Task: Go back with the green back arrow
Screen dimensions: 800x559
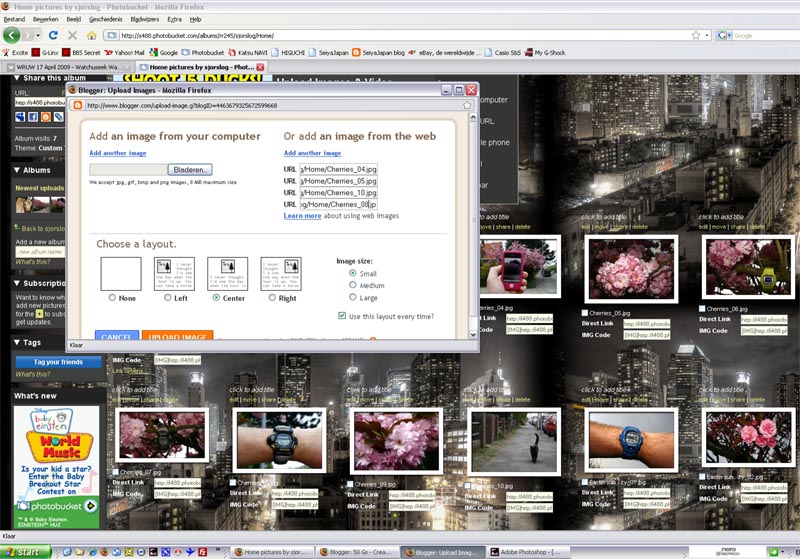Action: point(11,35)
